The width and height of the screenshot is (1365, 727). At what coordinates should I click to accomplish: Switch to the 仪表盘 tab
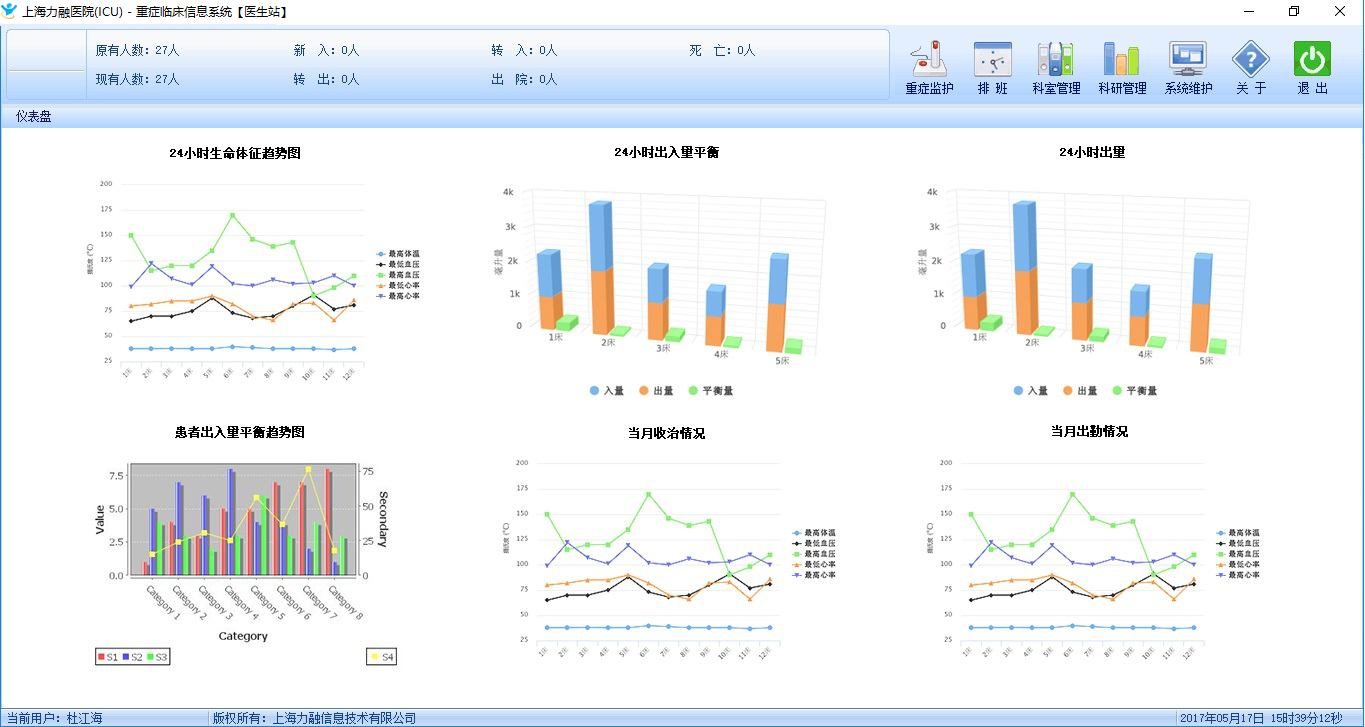34,117
